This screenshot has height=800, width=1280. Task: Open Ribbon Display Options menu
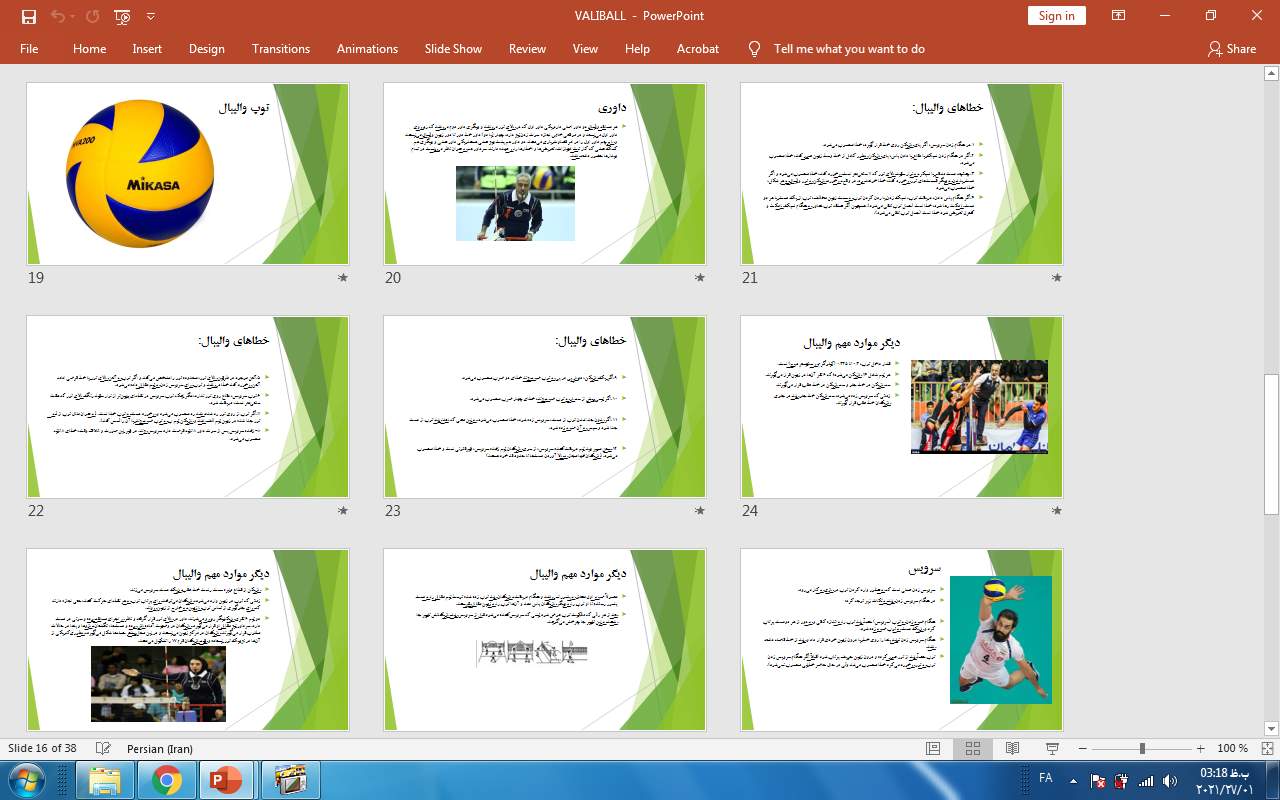click(x=1118, y=16)
